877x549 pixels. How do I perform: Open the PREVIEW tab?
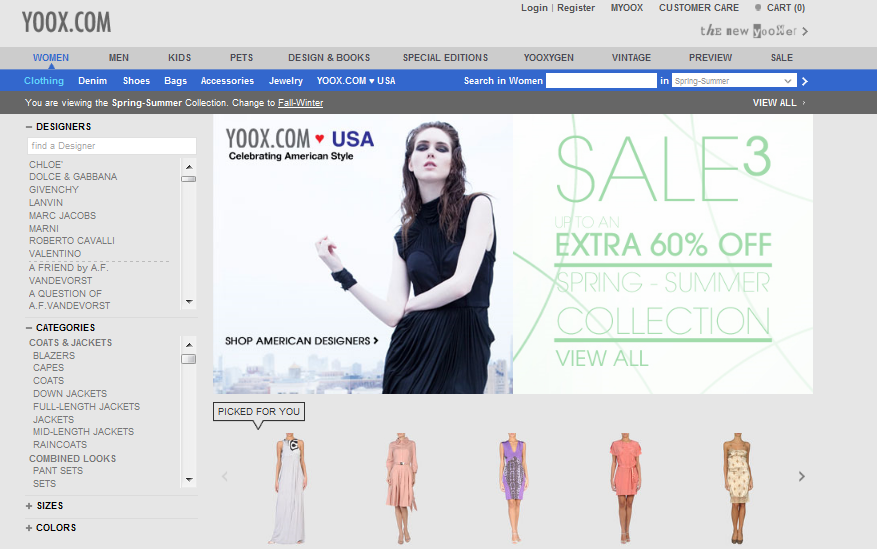(710, 58)
